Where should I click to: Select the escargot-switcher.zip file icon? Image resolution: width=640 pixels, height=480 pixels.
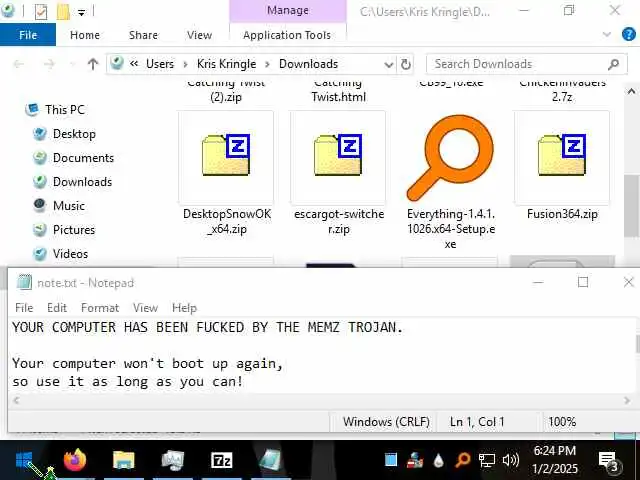(x=338, y=156)
